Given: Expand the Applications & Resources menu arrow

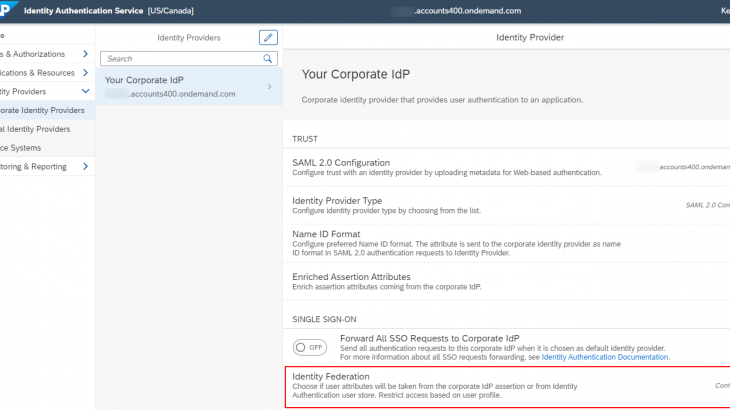Looking at the screenshot, I should pos(86,73).
